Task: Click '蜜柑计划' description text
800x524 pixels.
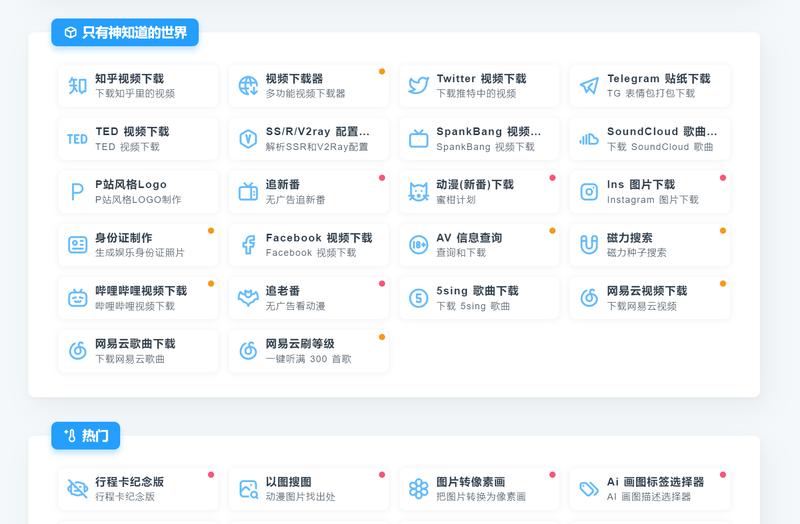Action: (456, 199)
